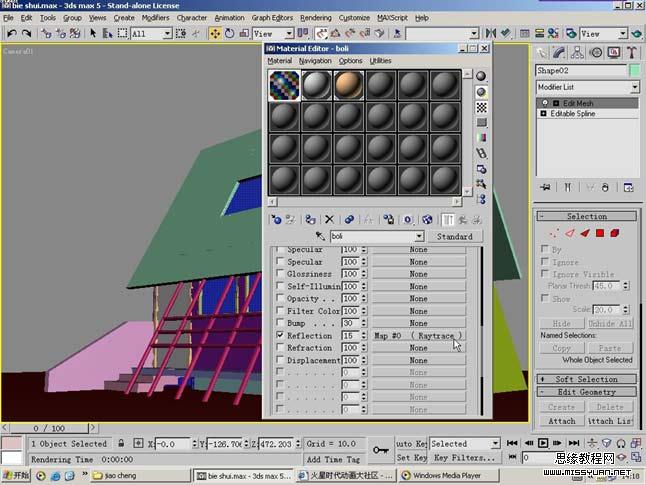This screenshot has height=485, width=646.
Task: Click the Key Filters button
Action: (464, 457)
